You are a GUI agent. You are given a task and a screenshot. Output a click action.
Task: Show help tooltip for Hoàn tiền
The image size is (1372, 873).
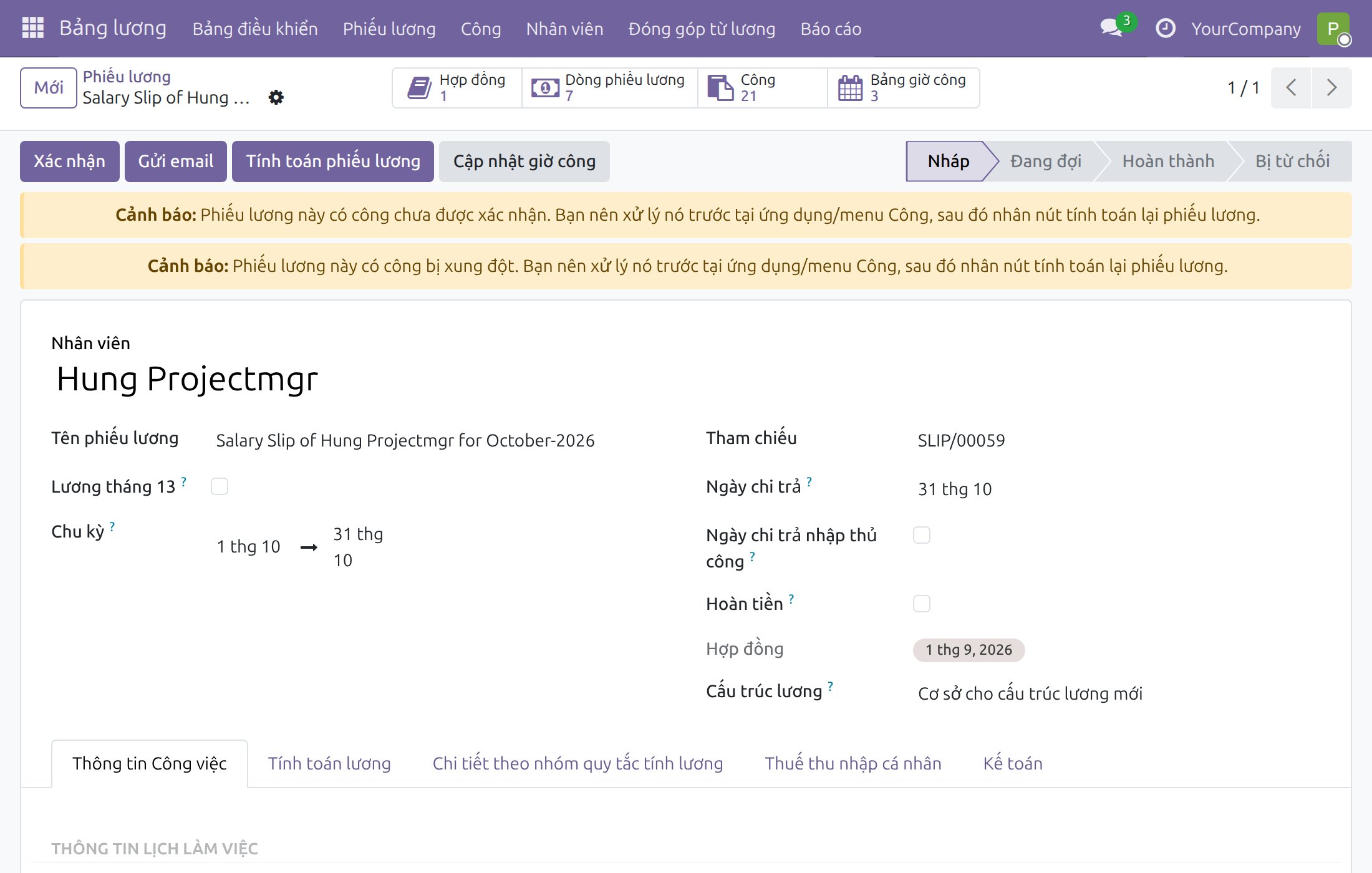tap(791, 599)
